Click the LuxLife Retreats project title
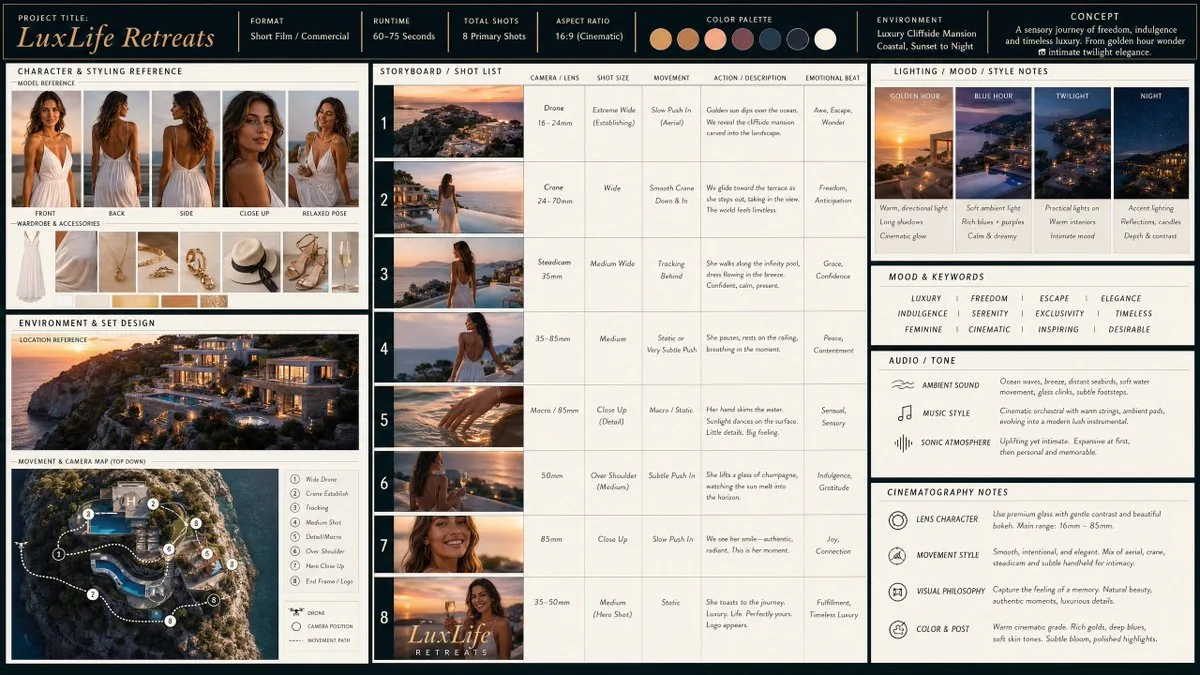The height and width of the screenshot is (675, 1200). [116, 39]
